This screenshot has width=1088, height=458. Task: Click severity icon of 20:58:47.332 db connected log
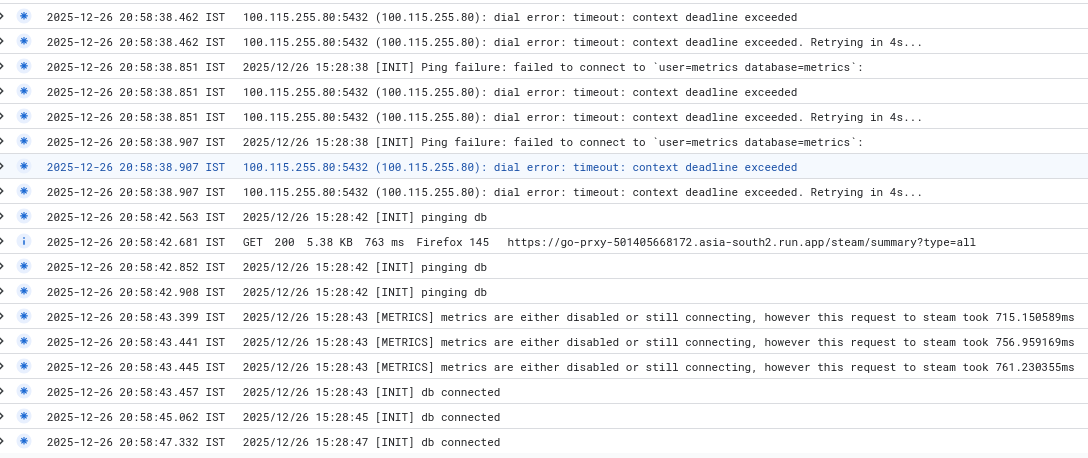(24, 441)
